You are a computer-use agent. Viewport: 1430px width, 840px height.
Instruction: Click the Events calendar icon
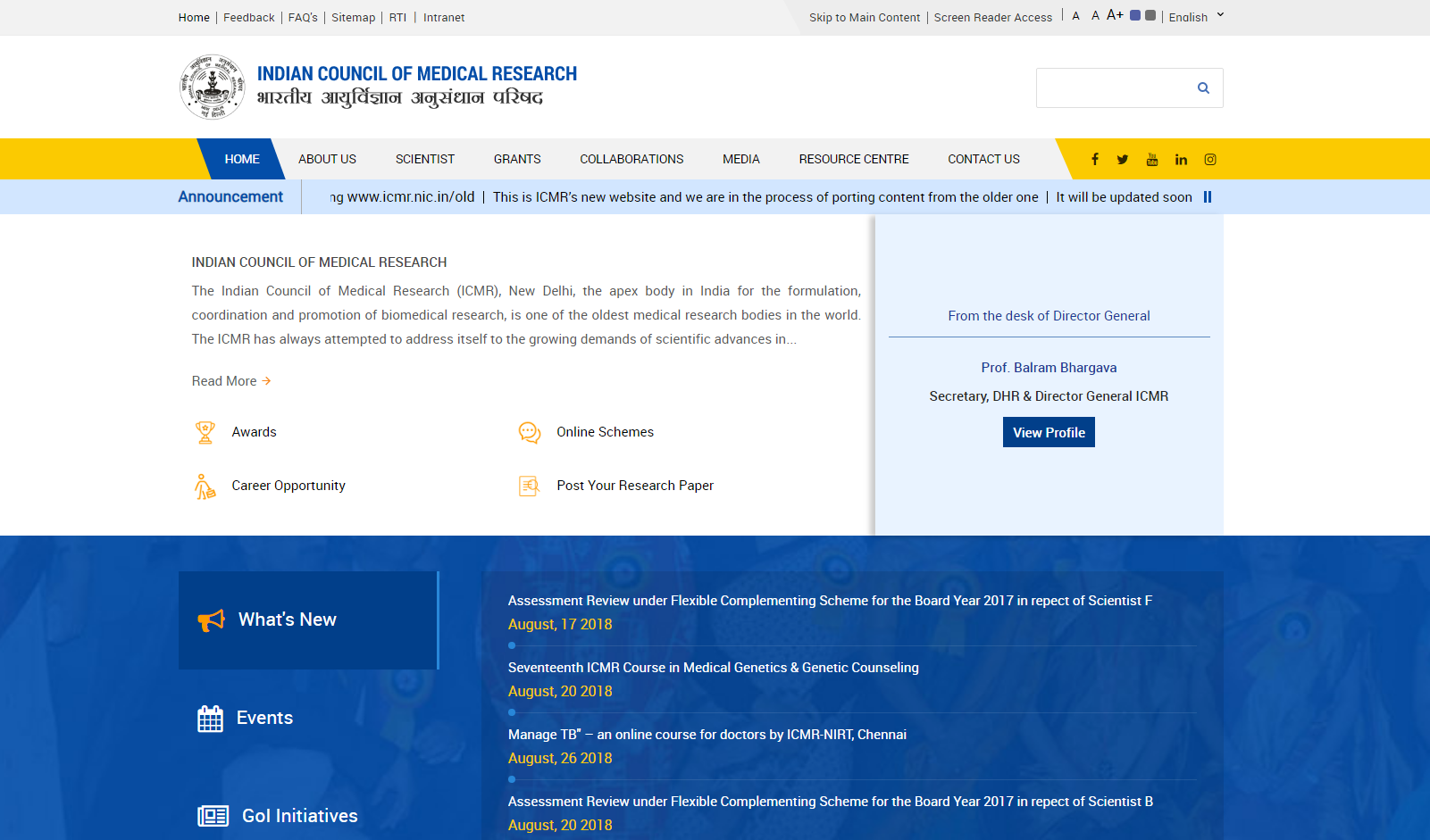(x=211, y=719)
